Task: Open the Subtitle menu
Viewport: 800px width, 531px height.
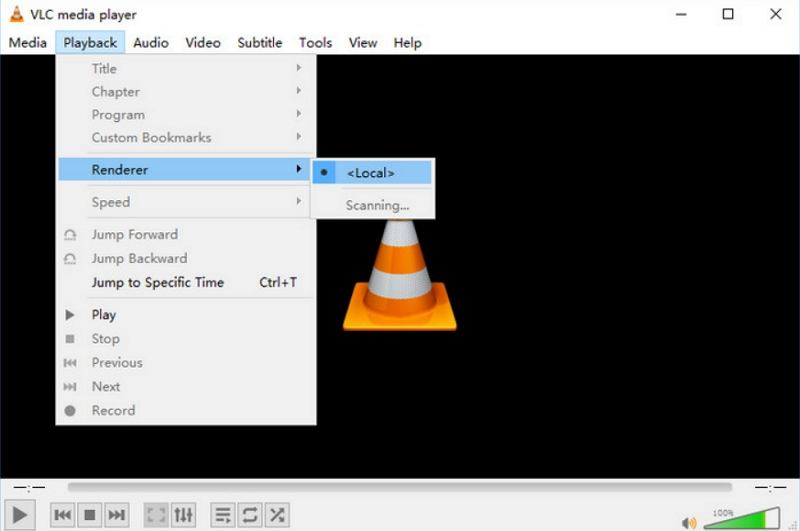Action: [260, 43]
